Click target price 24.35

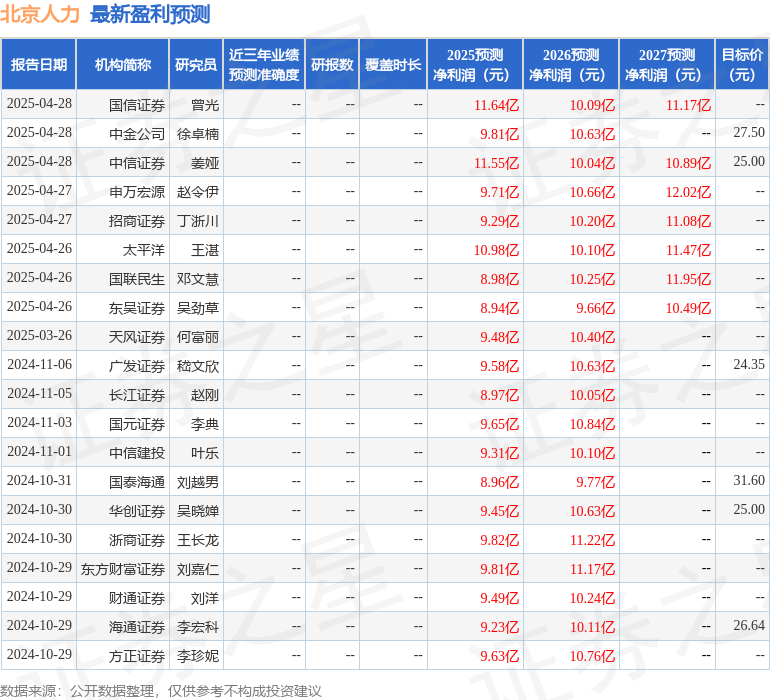pos(749,364)
